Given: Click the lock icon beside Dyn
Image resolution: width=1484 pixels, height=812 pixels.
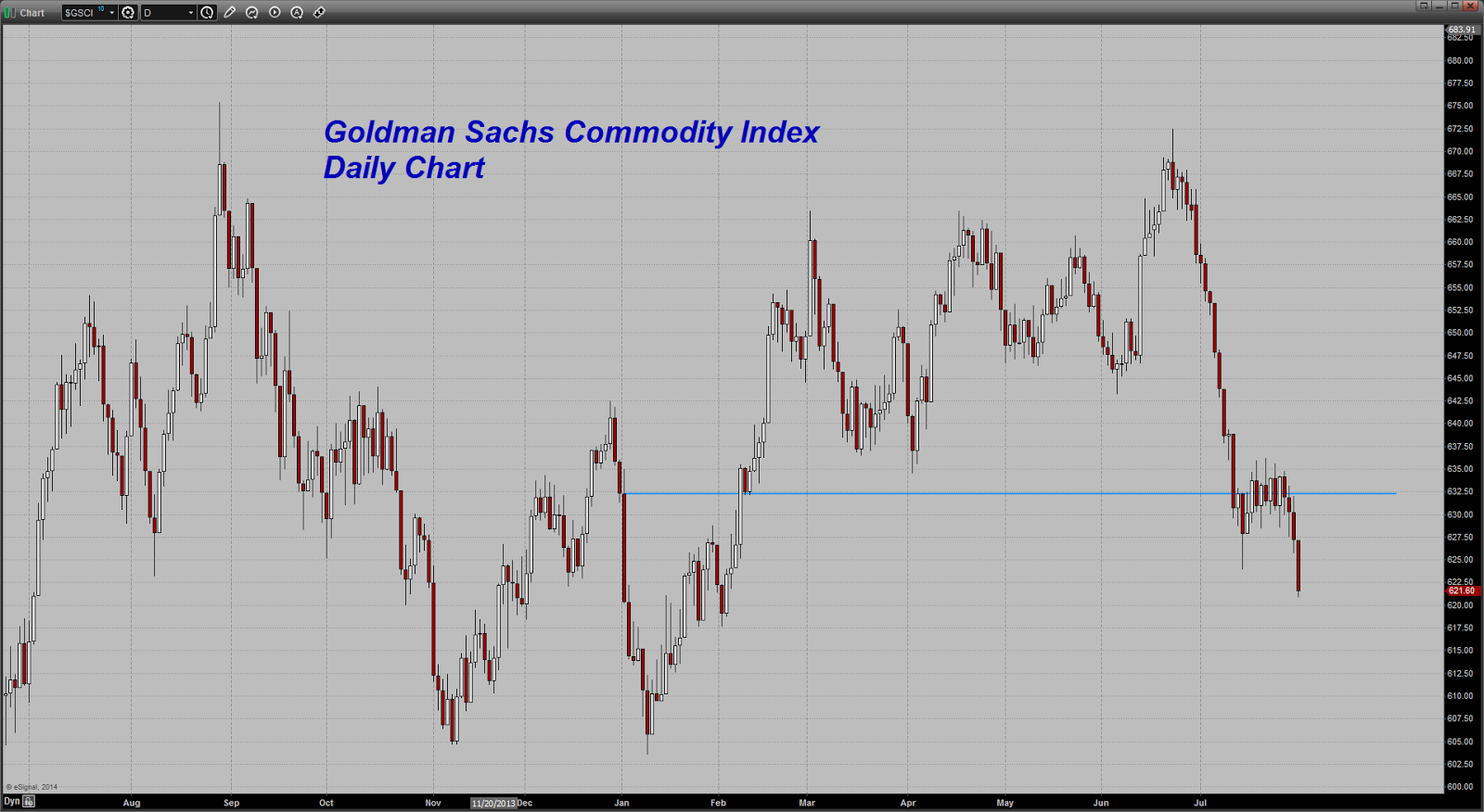Looking at the screenshot, I should 30,801.
